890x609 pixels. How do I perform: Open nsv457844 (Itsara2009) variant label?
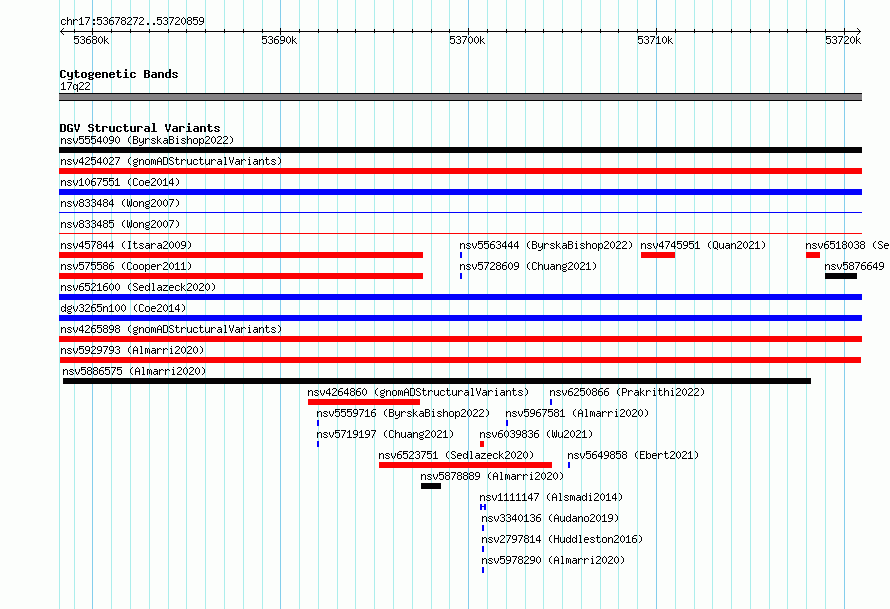tap(126, 245)
